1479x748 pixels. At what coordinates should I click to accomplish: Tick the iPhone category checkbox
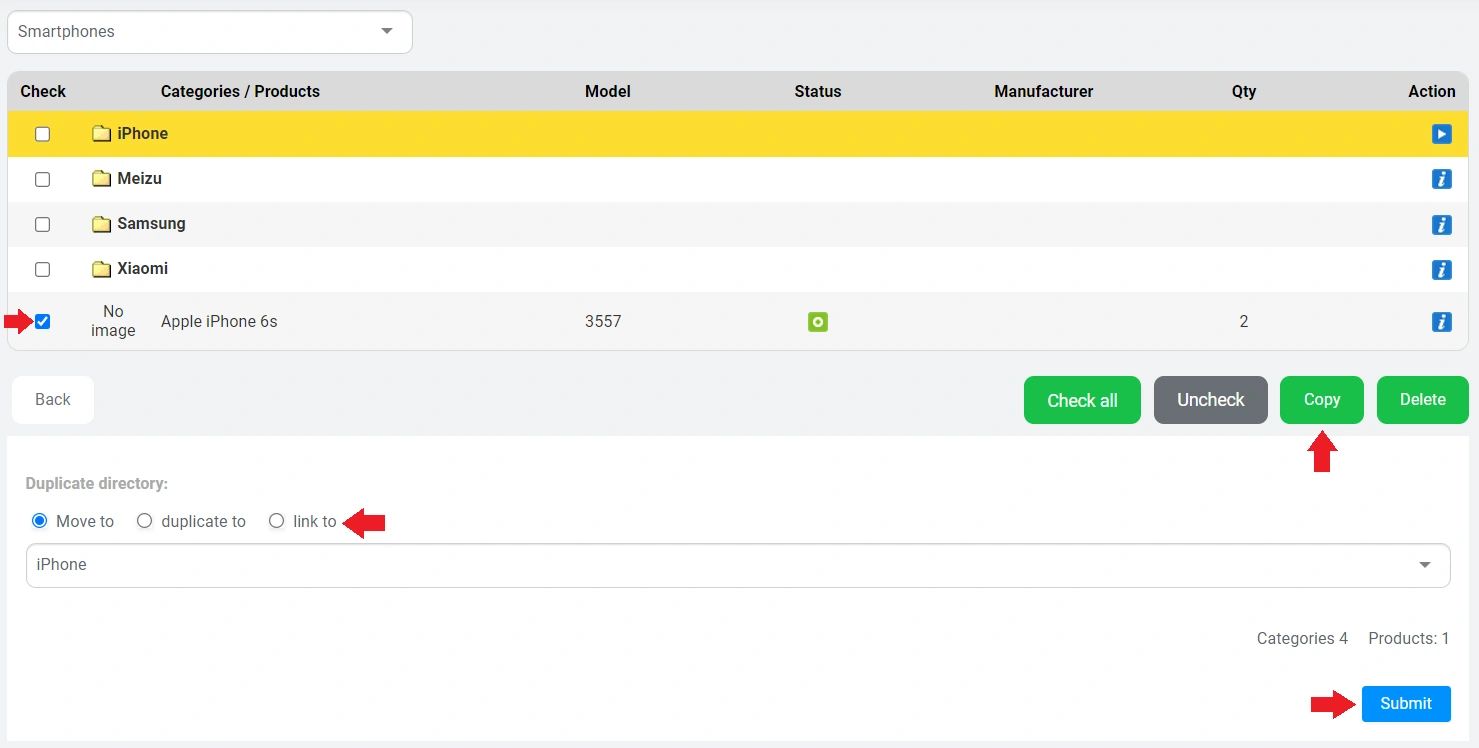(x=42, y=134)
